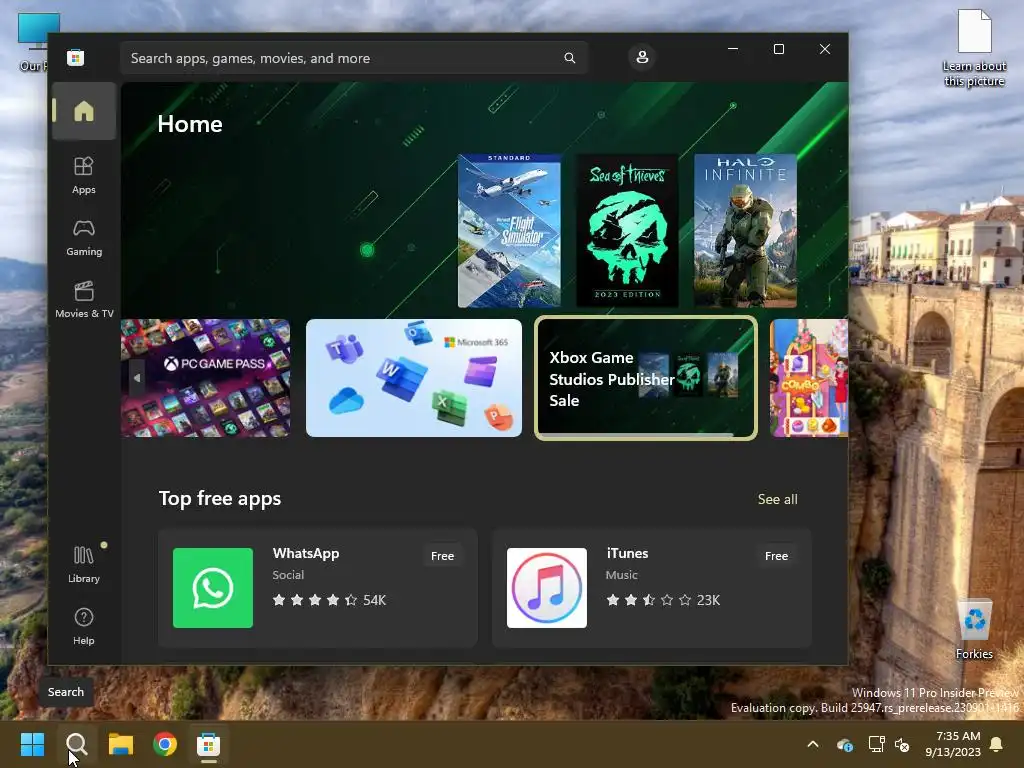Click the search apps, games, movies field
Screen dimensions: 1024x768
[x=354, y=58]
